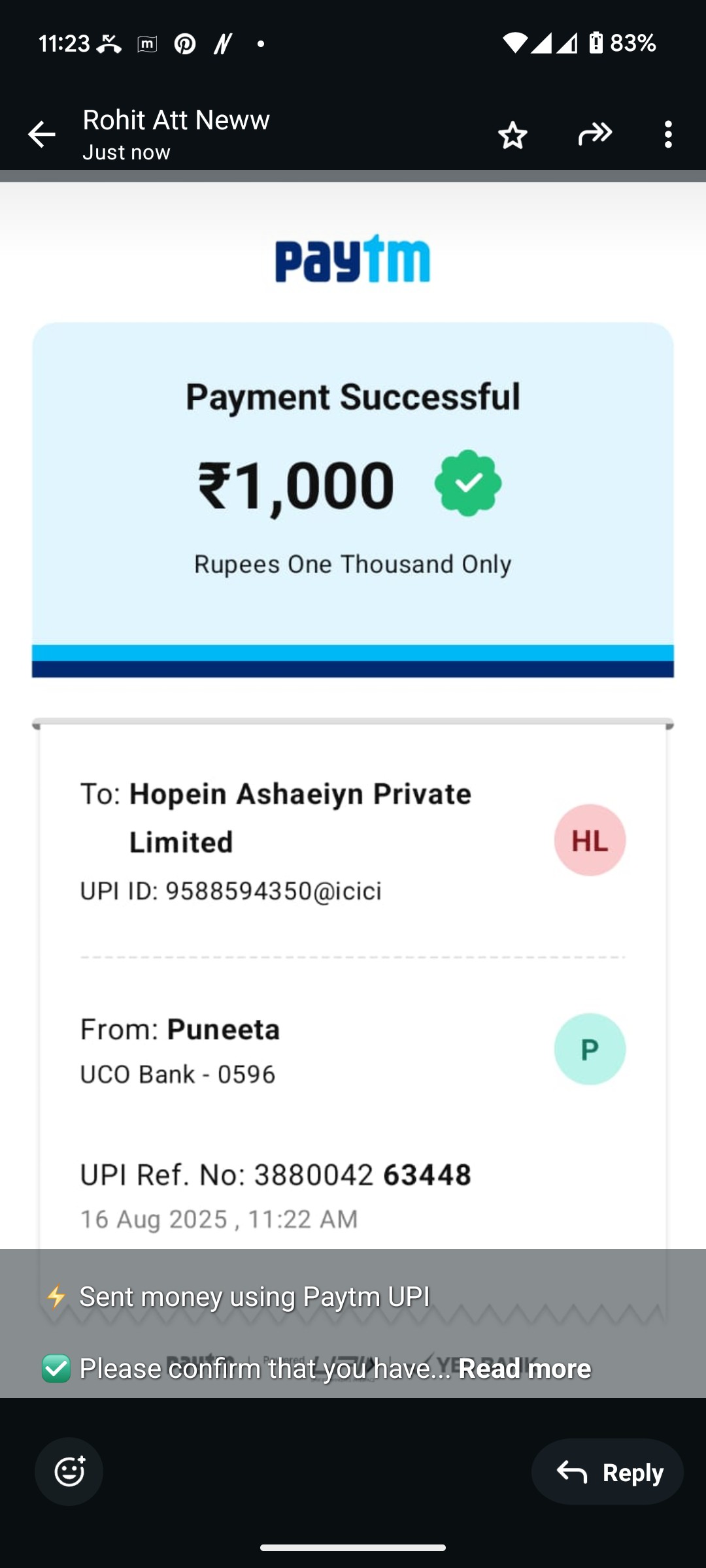Open the emoji reaction picker
706x1568 pixels.
click(x=69, y=1472)
